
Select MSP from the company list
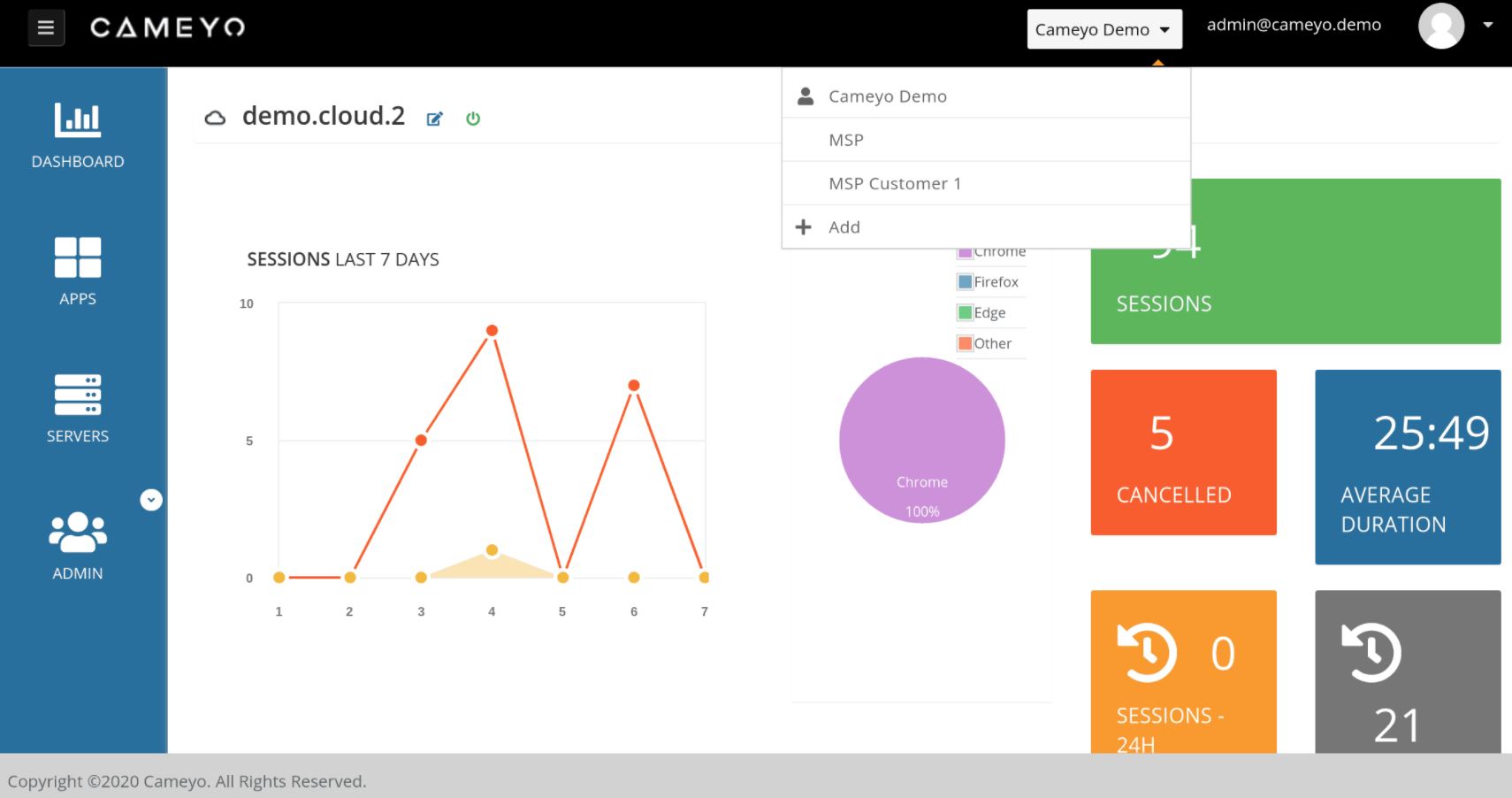(x=986, y=140)
